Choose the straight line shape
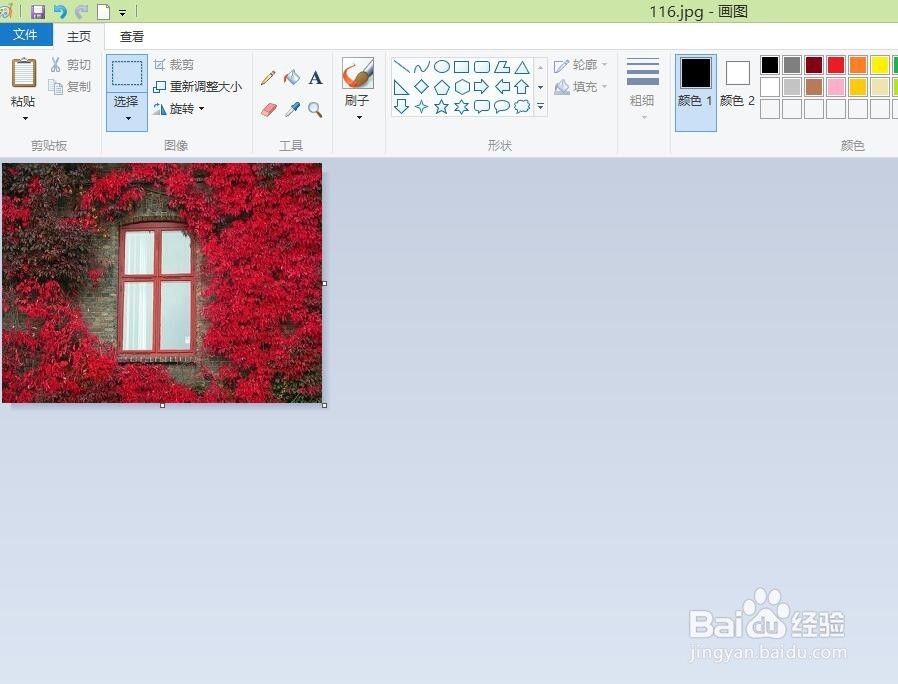898x684 pixels. [401, 67]
